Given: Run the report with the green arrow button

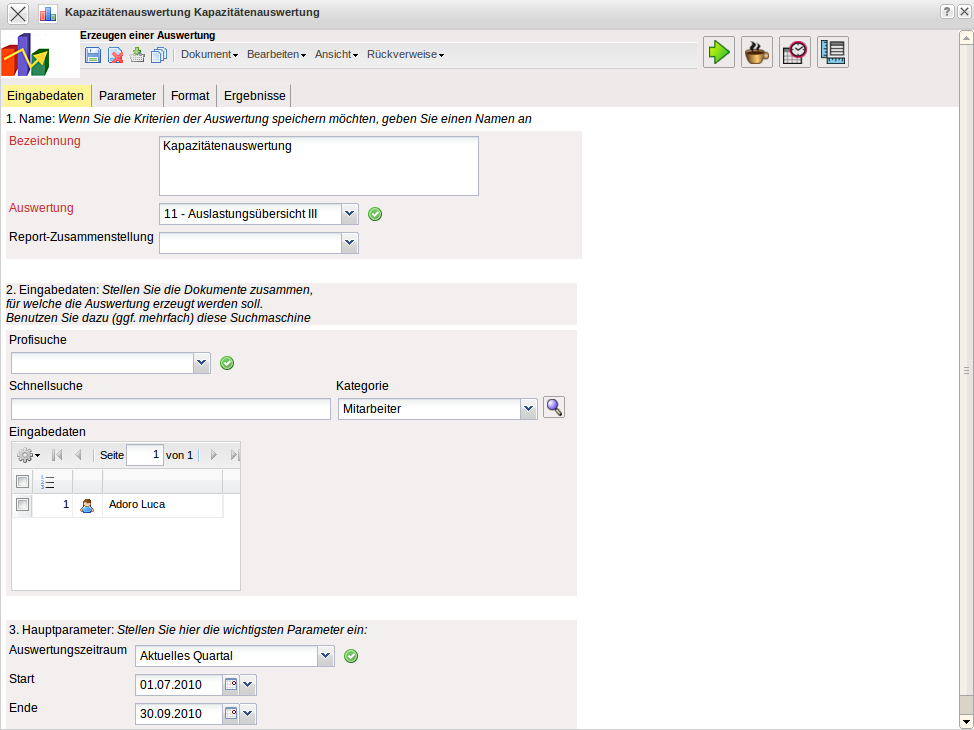Looking at the screenshot, I should click(x=718, y=52).
